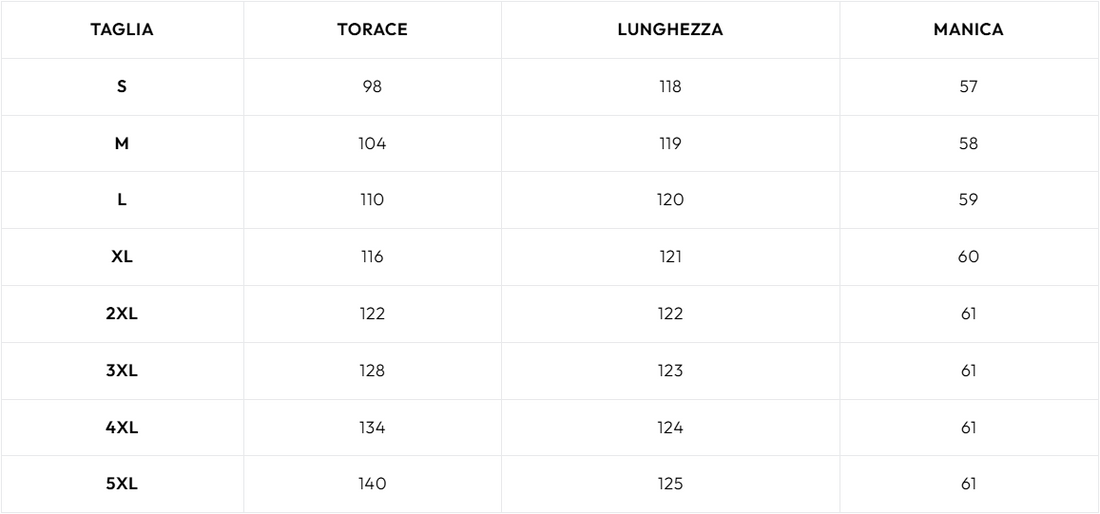Select lunghezza value 120 for size L

click(670, 200)
